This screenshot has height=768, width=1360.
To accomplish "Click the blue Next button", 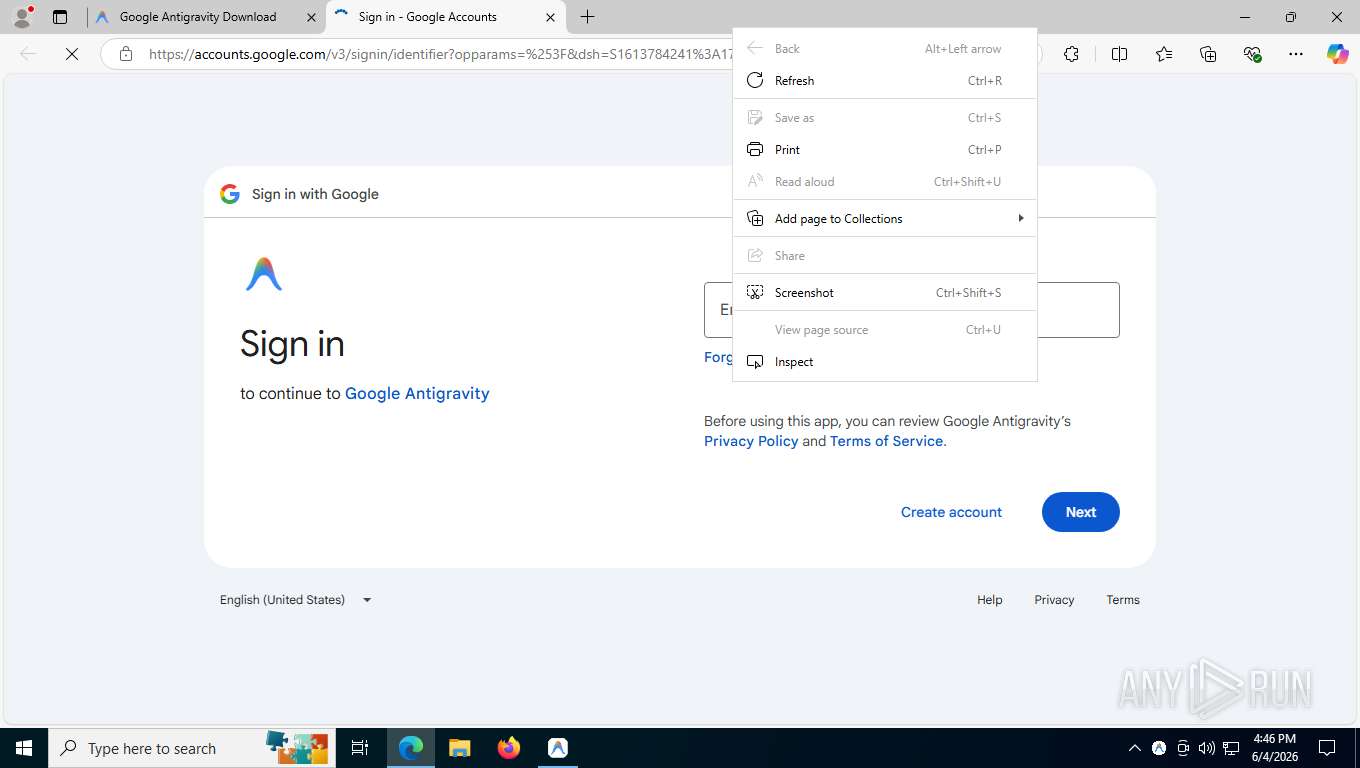I will point(1081,512).
